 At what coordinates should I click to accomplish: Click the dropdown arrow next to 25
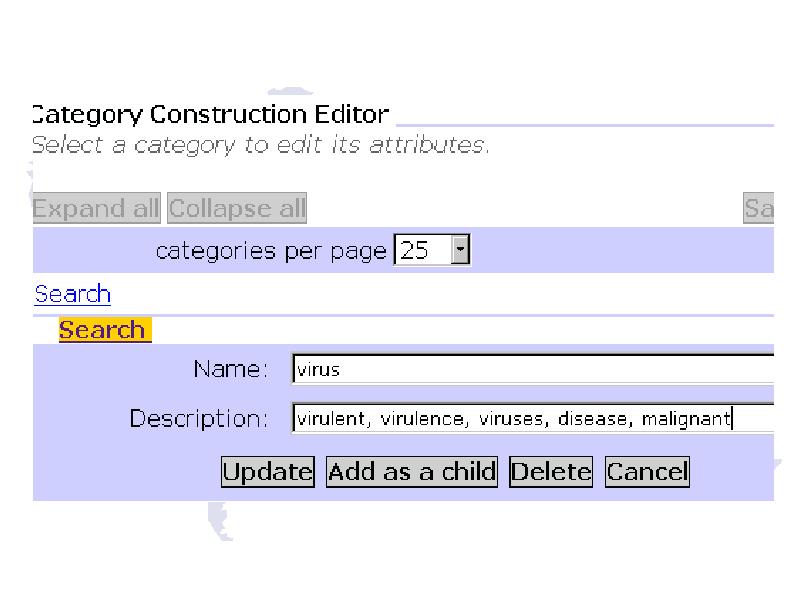460,250
